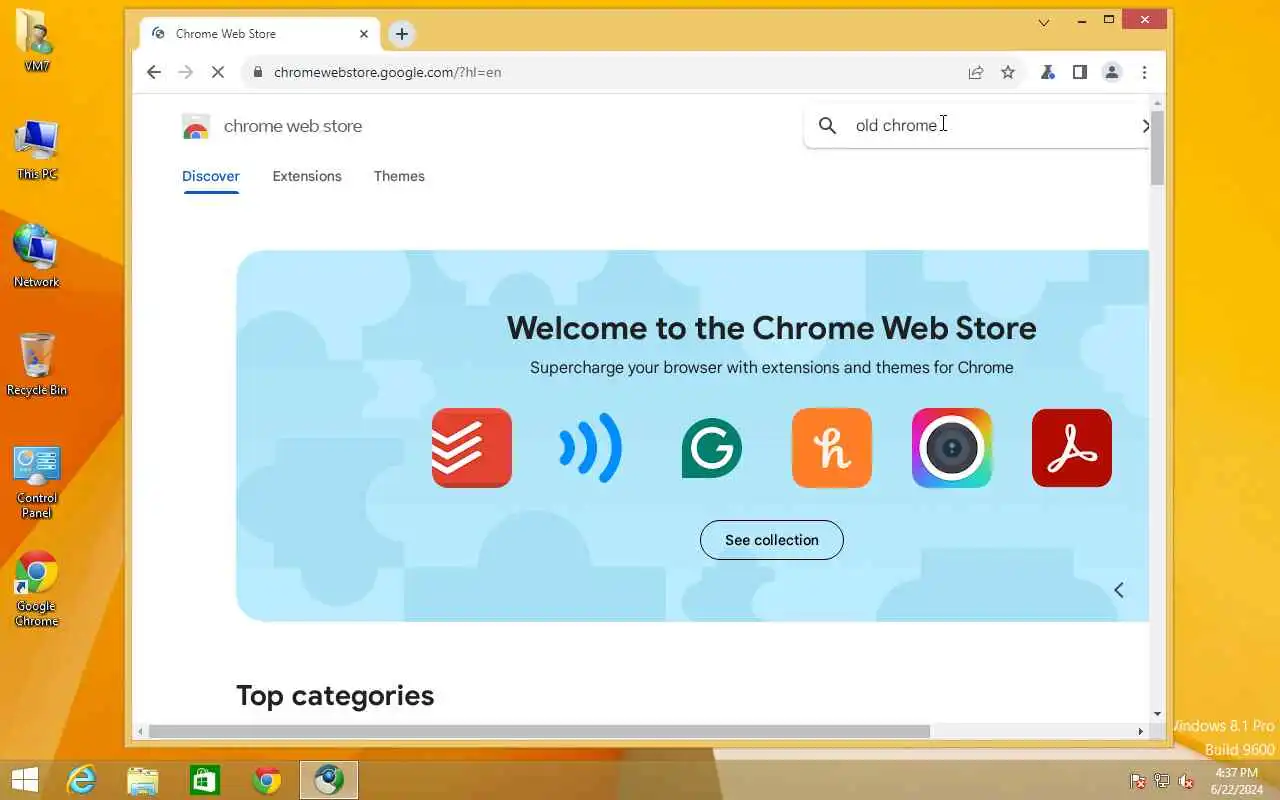Click the active browser taskbar button
The height and width of the screenshot is (800, 1280).
[x=329, y=780]
